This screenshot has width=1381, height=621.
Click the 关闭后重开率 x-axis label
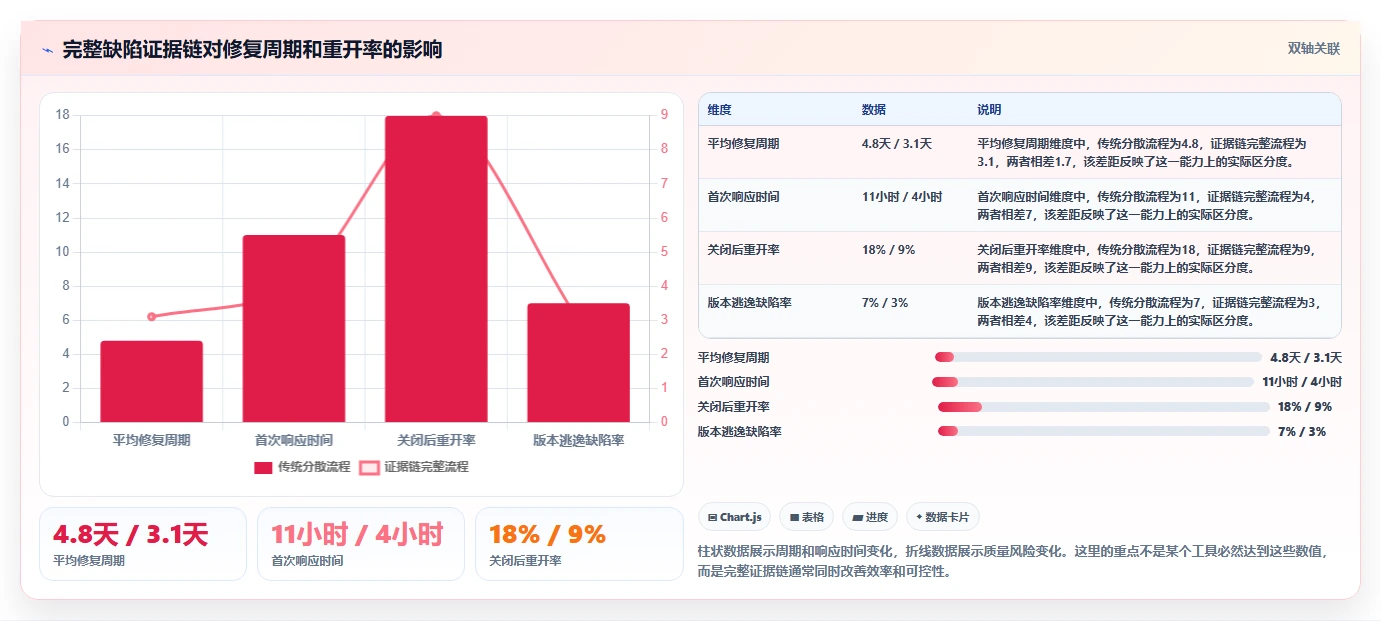(436, 440)
